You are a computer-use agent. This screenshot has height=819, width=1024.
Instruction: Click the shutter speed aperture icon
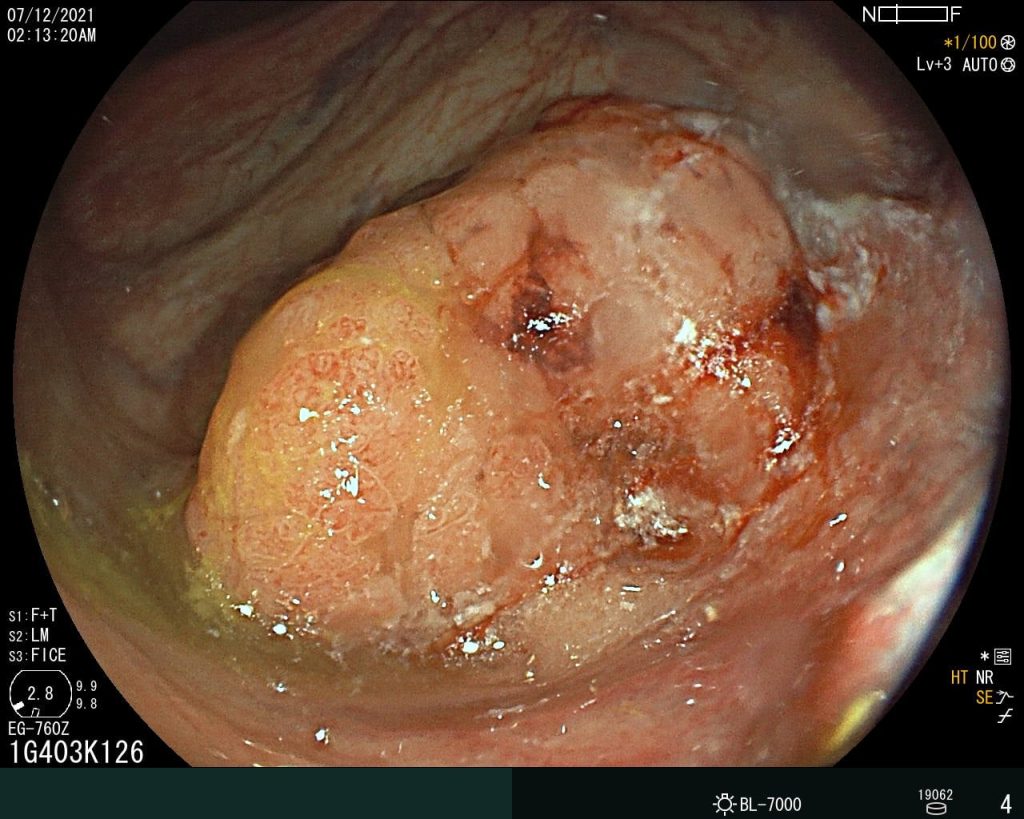(1007, 42)
